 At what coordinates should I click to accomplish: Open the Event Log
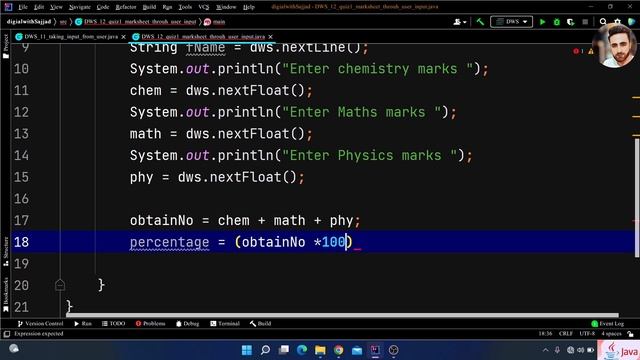[x=608, y=324]
